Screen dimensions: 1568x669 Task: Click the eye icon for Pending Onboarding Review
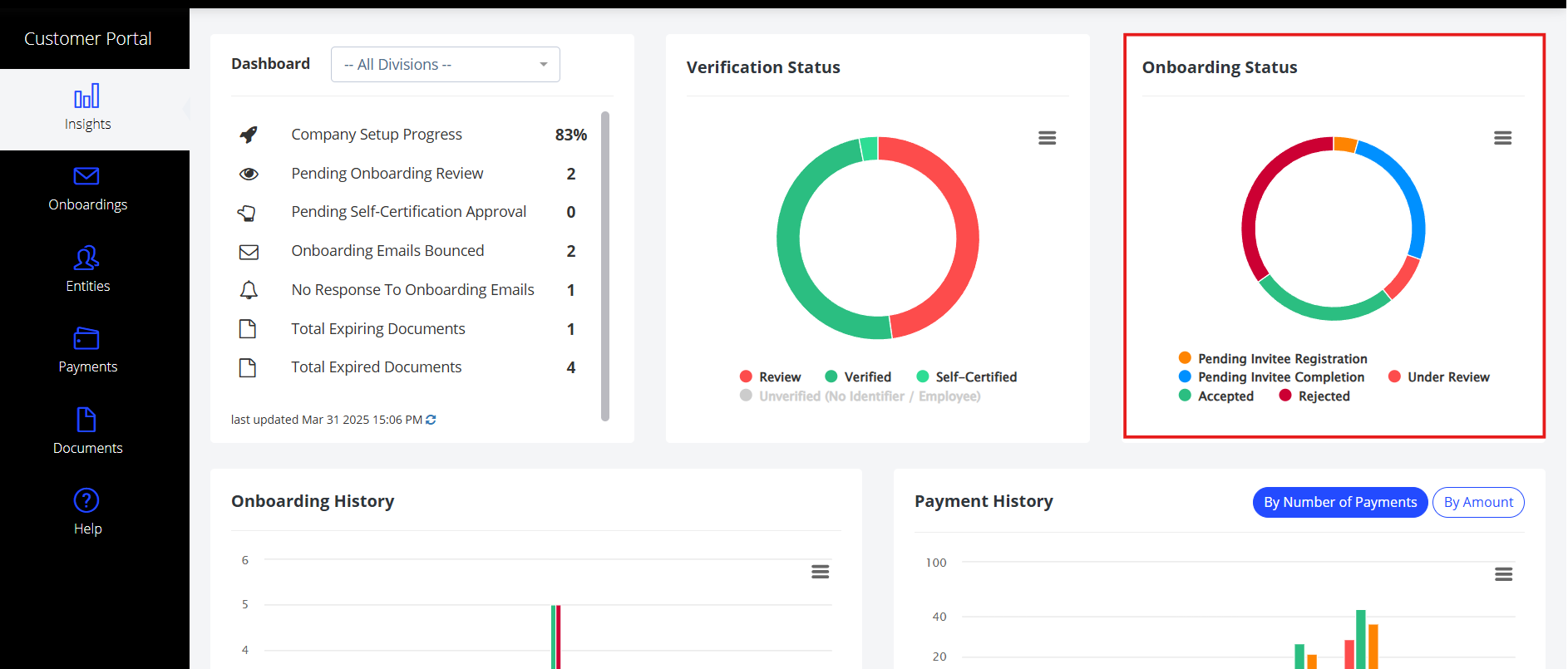(249, 174)
